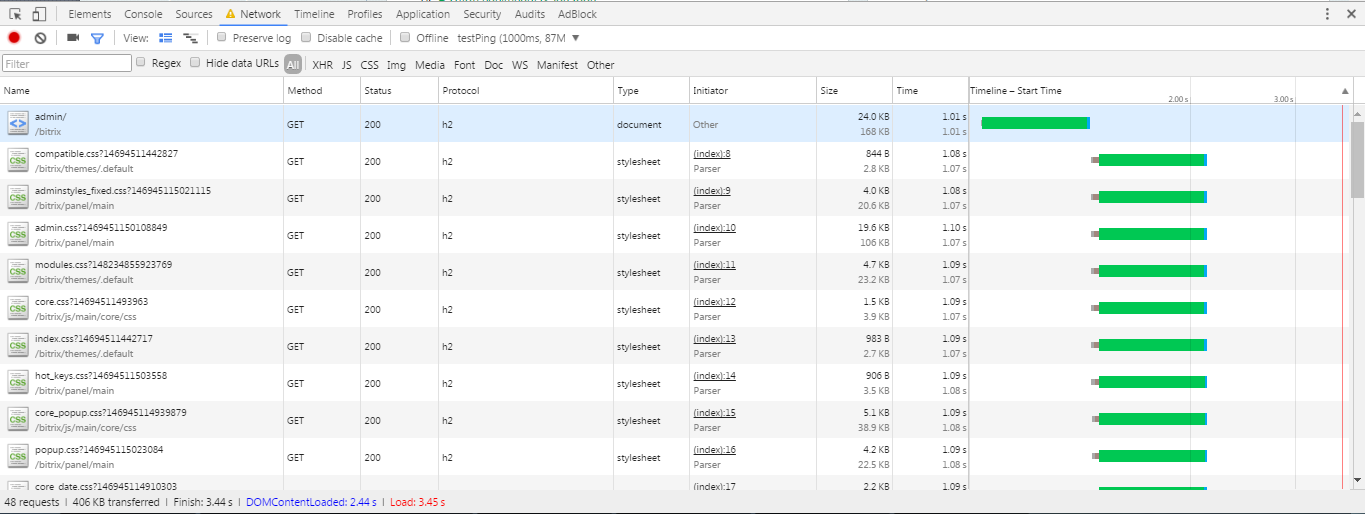This screenshot has height=514, width=1365.
Task: Filter requests by XHR type
Action: (322, 65)
